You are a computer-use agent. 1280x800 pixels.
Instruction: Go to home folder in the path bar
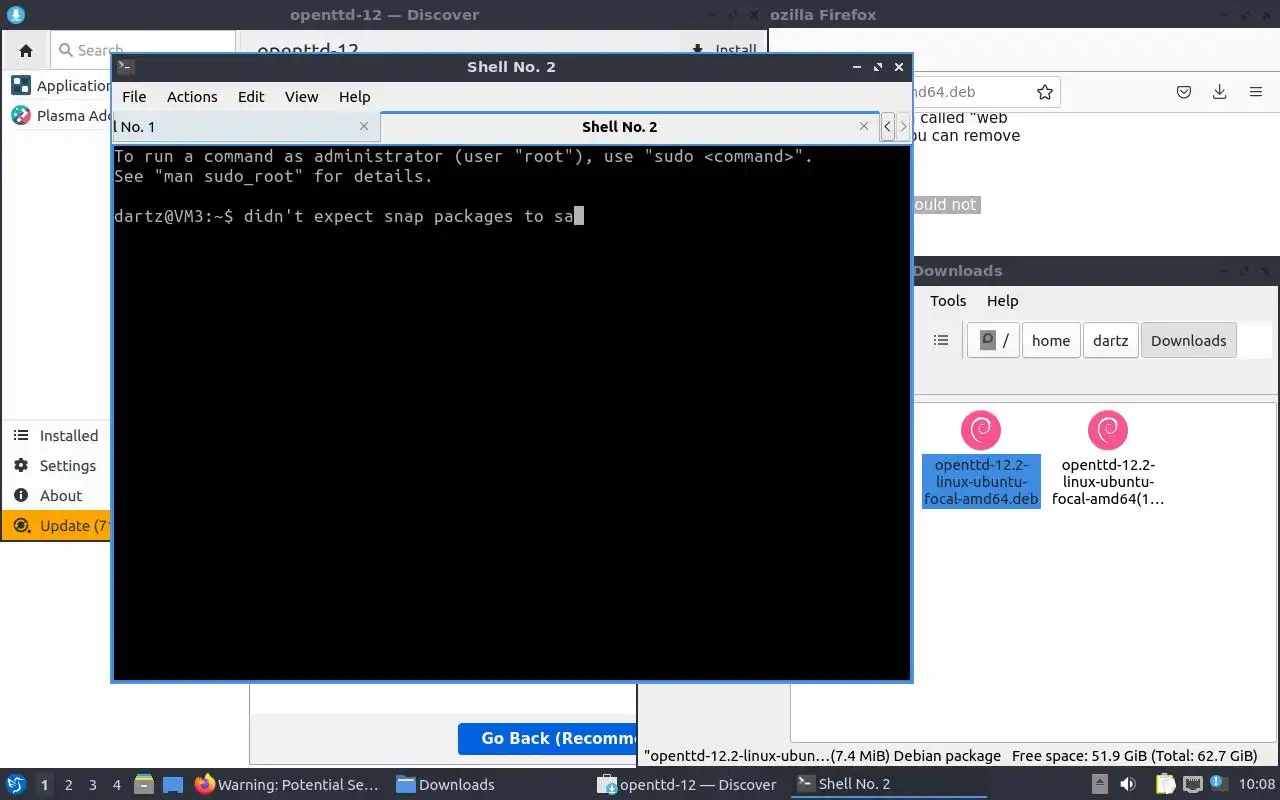(1051, 340)
